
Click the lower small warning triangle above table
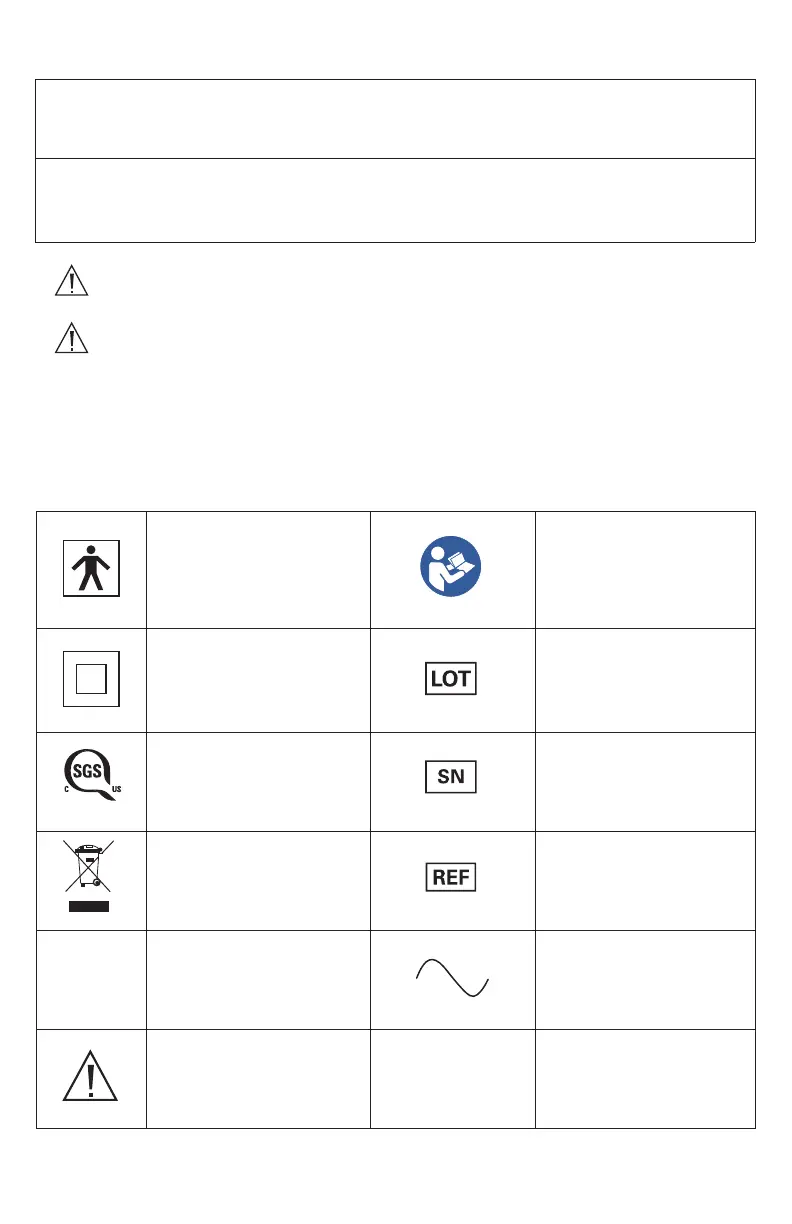[x=71, y=339]
